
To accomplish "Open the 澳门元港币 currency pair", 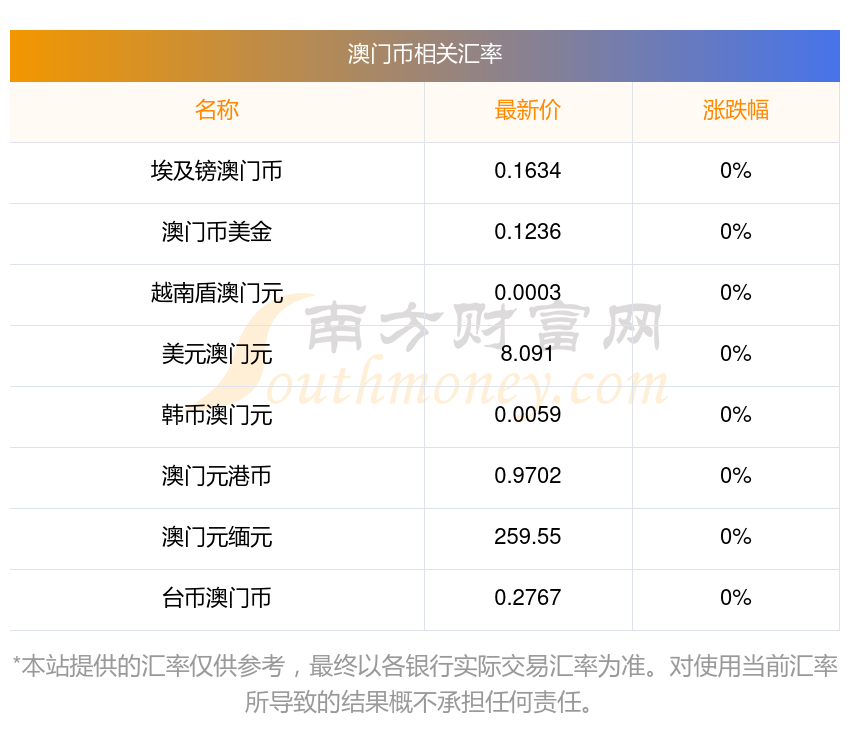I will (x=217, y=476).
